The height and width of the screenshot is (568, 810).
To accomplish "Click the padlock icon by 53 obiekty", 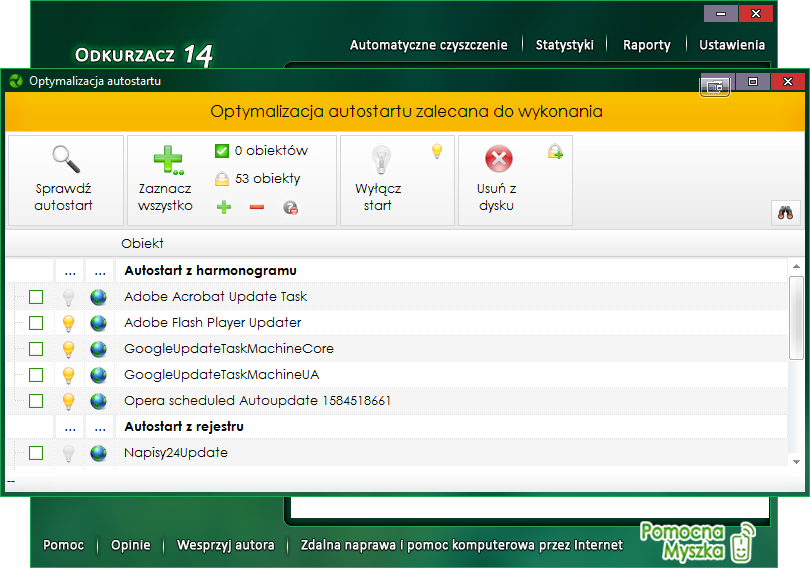I will [x=222, y=179].
